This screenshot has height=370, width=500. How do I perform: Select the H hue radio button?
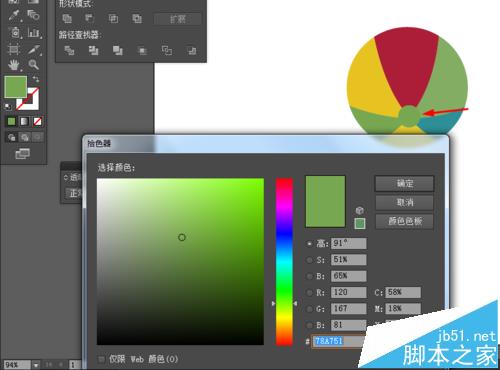(x=309, y=244)
